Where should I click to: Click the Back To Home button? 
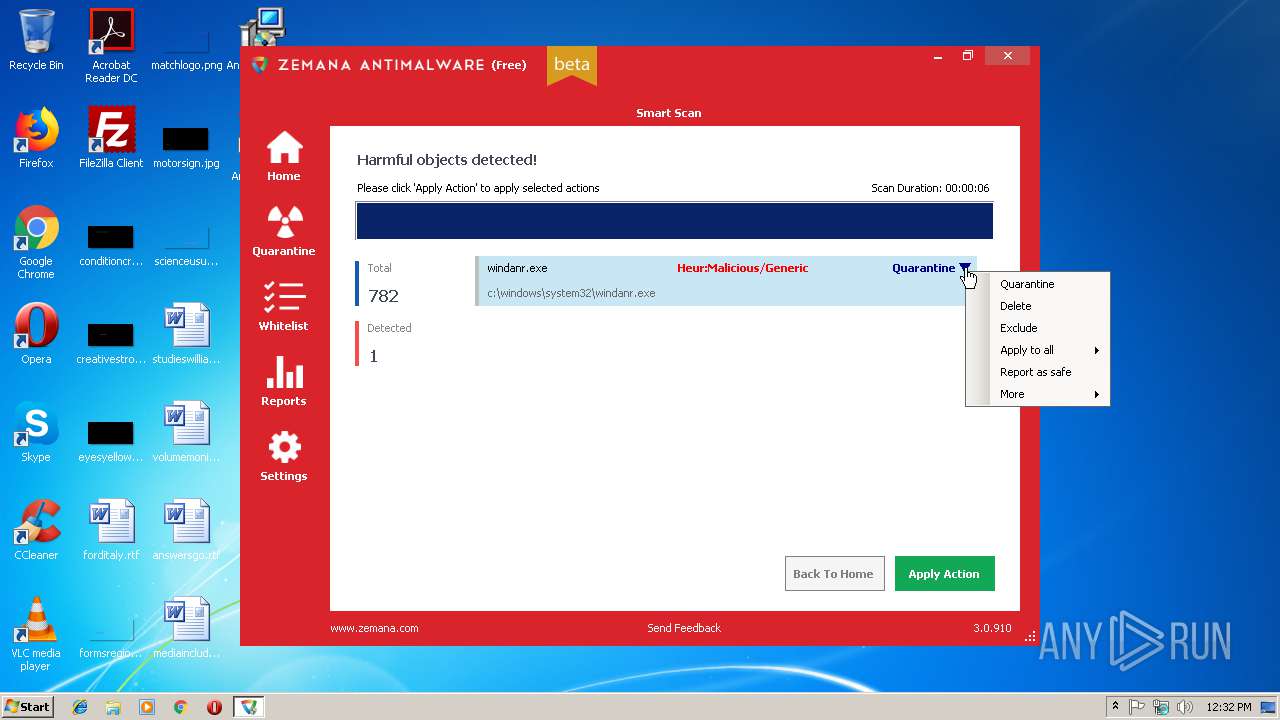(x=834, y=573)
